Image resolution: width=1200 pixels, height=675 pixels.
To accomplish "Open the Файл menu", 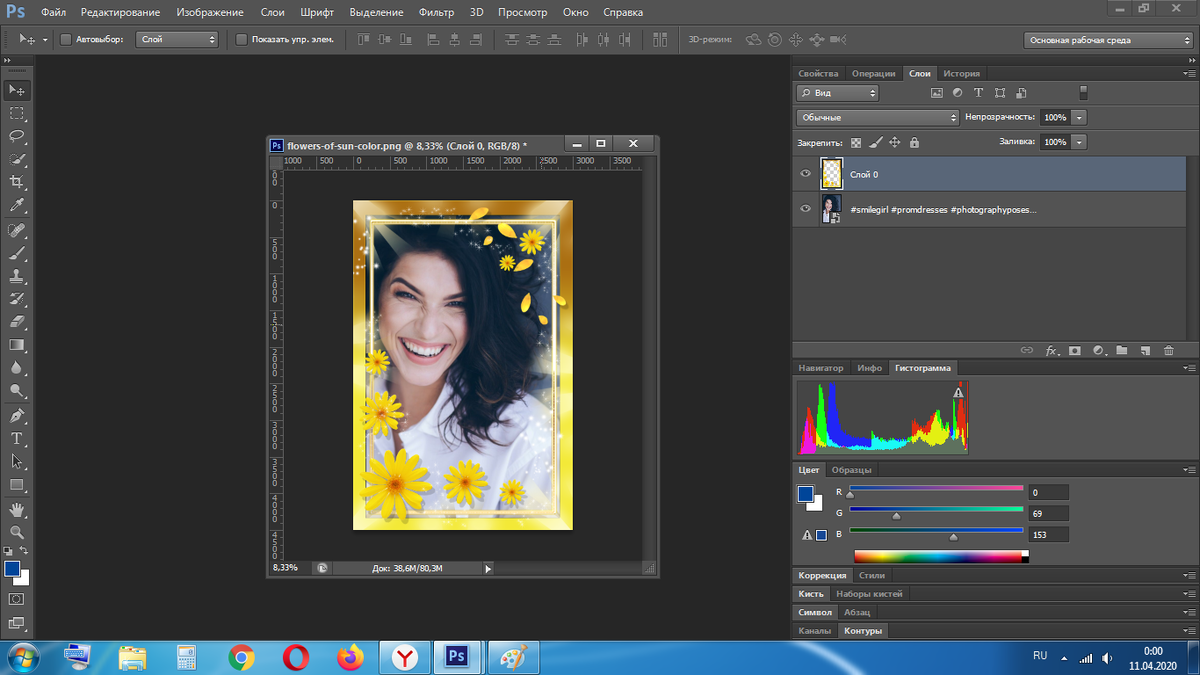I will pyautogui.click(x=54, y=12).
